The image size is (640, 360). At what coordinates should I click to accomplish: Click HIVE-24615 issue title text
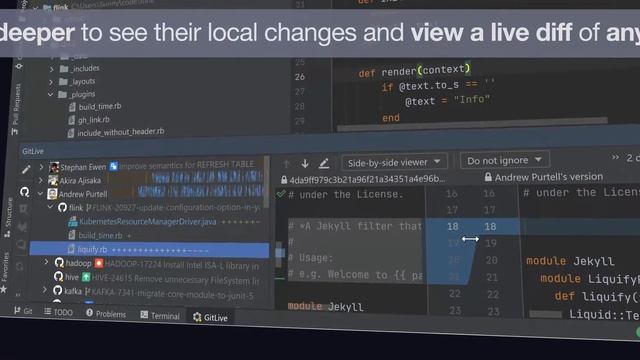176,280
